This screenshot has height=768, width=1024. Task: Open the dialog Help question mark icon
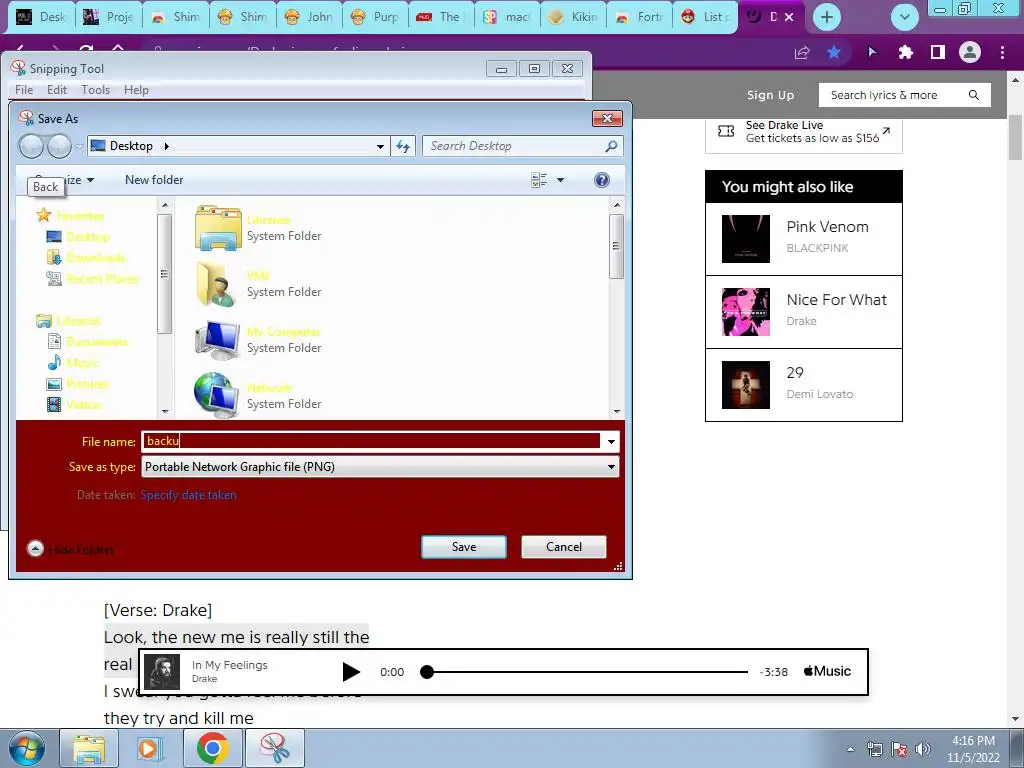pyautogui.click(x=601, y=180)
